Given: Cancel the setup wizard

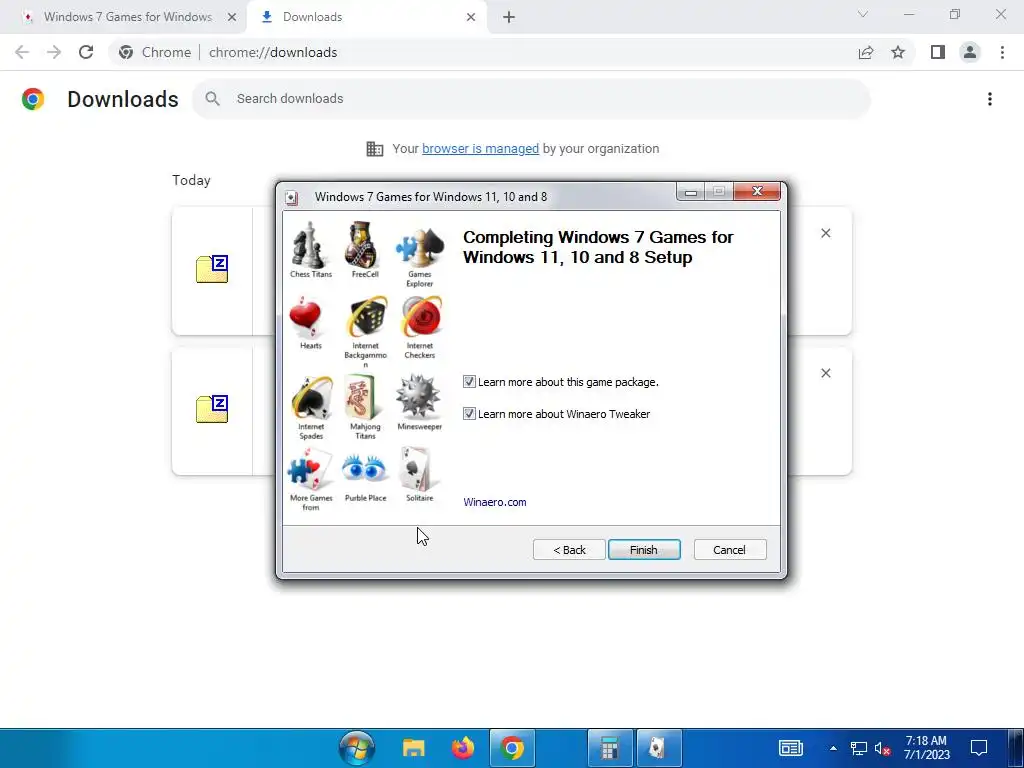Looking at the screenshot, I should 729,550.
